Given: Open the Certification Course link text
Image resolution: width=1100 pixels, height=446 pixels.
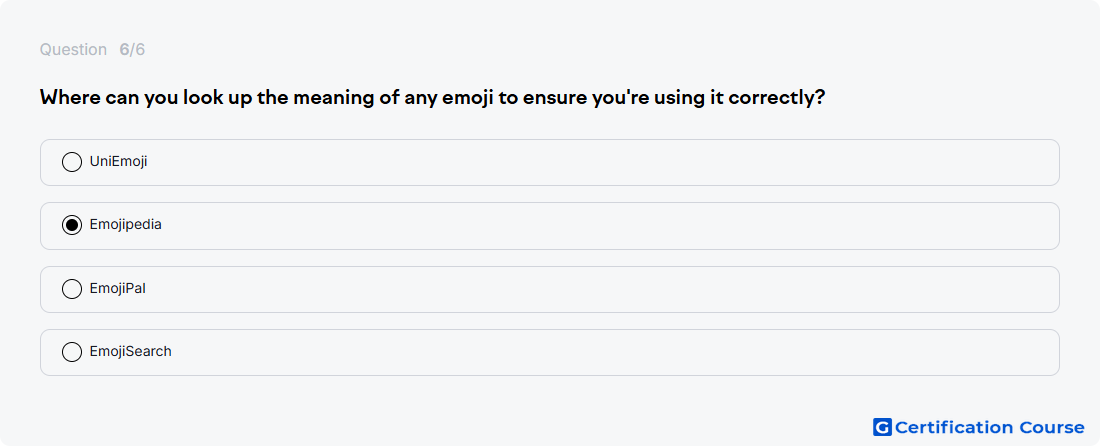Looking at the screenshot, I should (x=990, y=427).
